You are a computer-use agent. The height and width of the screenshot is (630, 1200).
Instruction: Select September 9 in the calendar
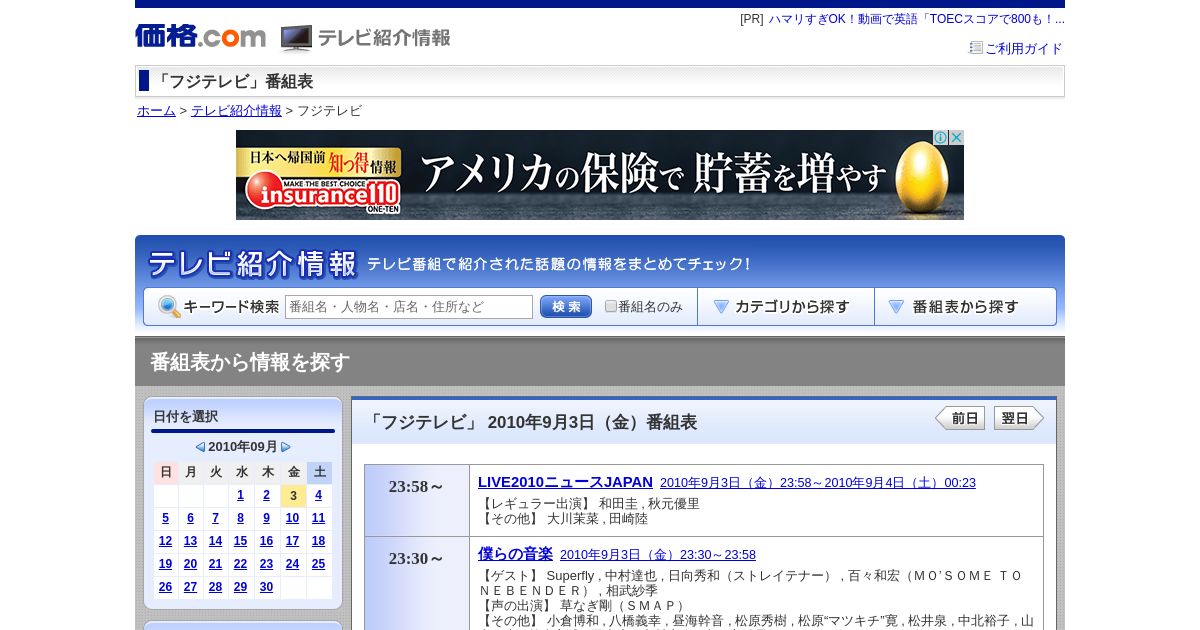click(266, 518)
